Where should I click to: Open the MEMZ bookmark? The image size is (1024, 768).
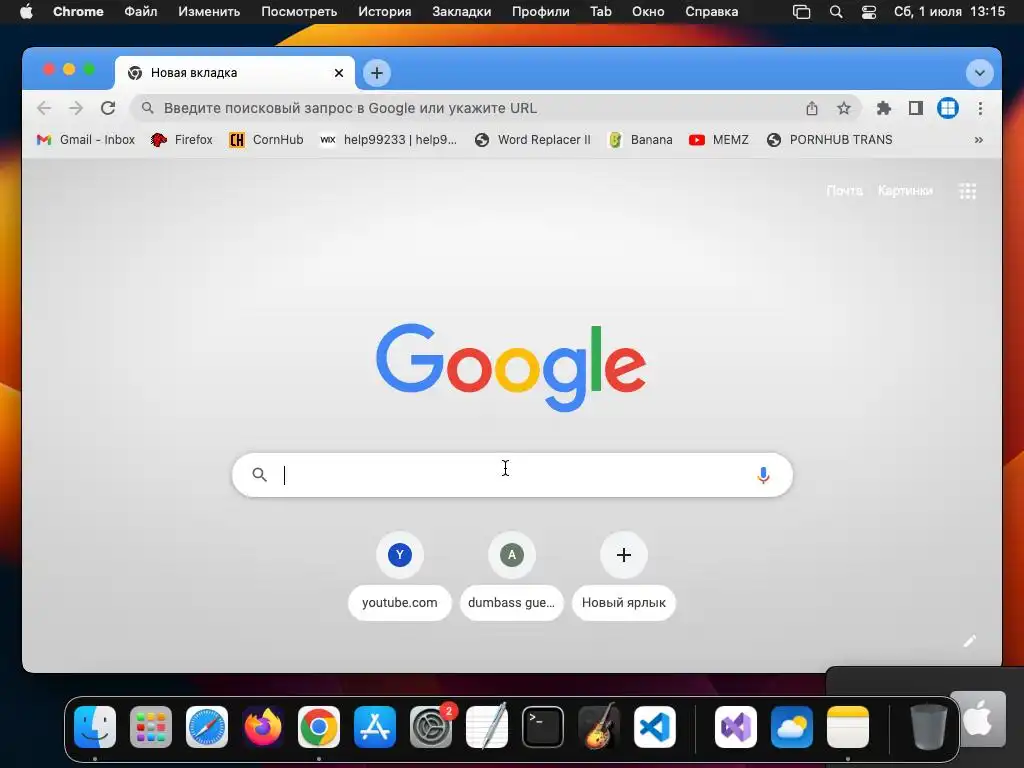(x=718, y=140)
